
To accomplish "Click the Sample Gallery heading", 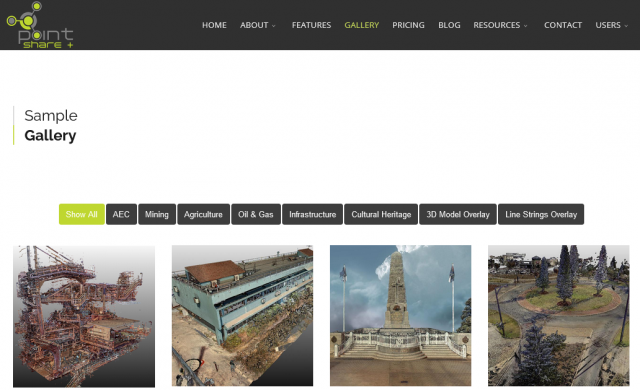I will click(51, 126).
